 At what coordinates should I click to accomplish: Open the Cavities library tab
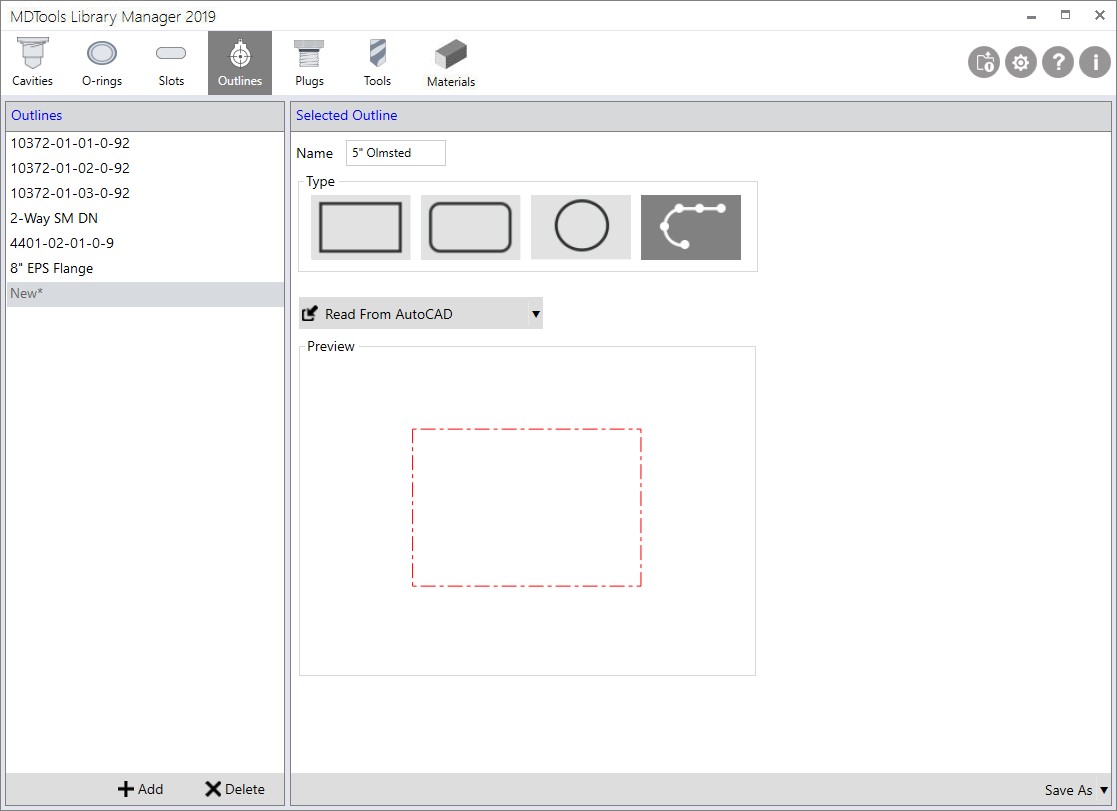point(33,63)
